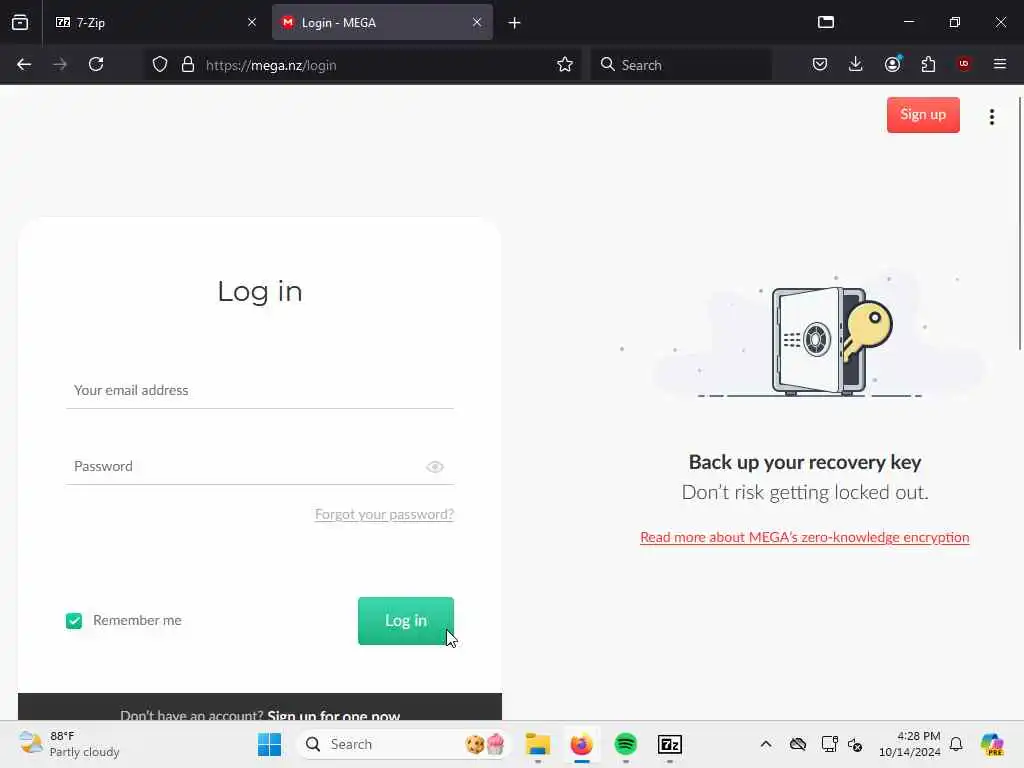Open the tracking protection shield icon
The image size is (1024, 768).
click(x=160, y=65)
